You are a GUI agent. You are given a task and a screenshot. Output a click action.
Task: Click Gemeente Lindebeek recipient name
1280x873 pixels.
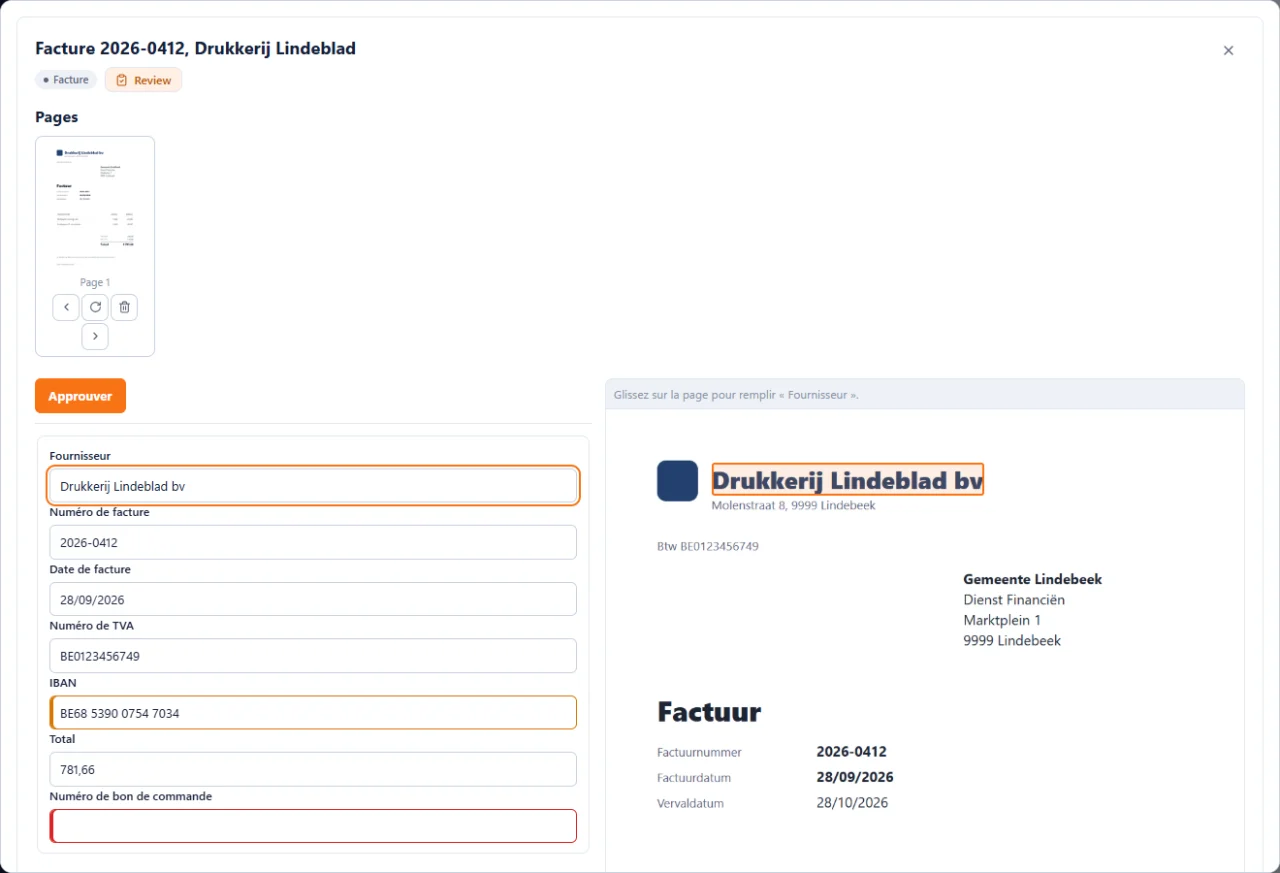point(1032,580)
